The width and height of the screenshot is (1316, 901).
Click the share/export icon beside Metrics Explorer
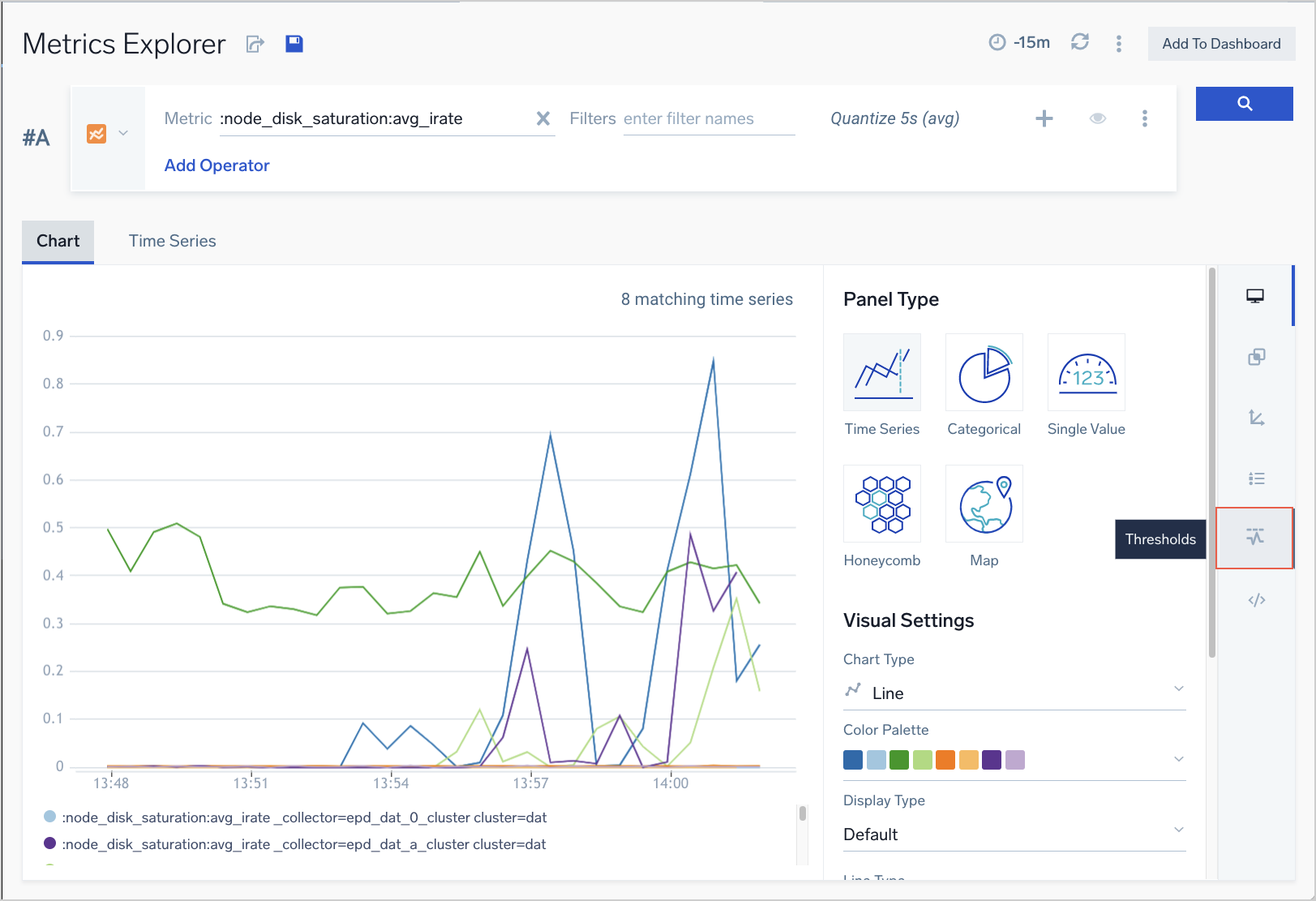tap(255, 44)
